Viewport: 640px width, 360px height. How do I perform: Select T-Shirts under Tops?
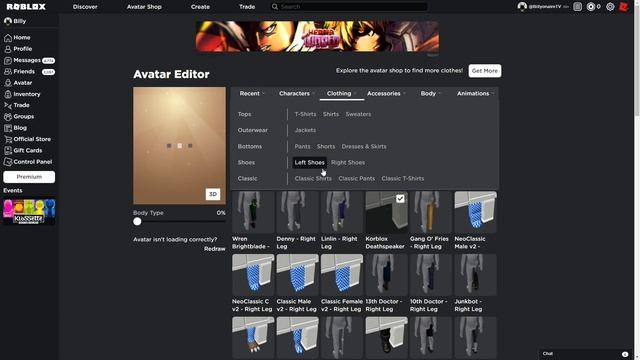pos(305,114)
